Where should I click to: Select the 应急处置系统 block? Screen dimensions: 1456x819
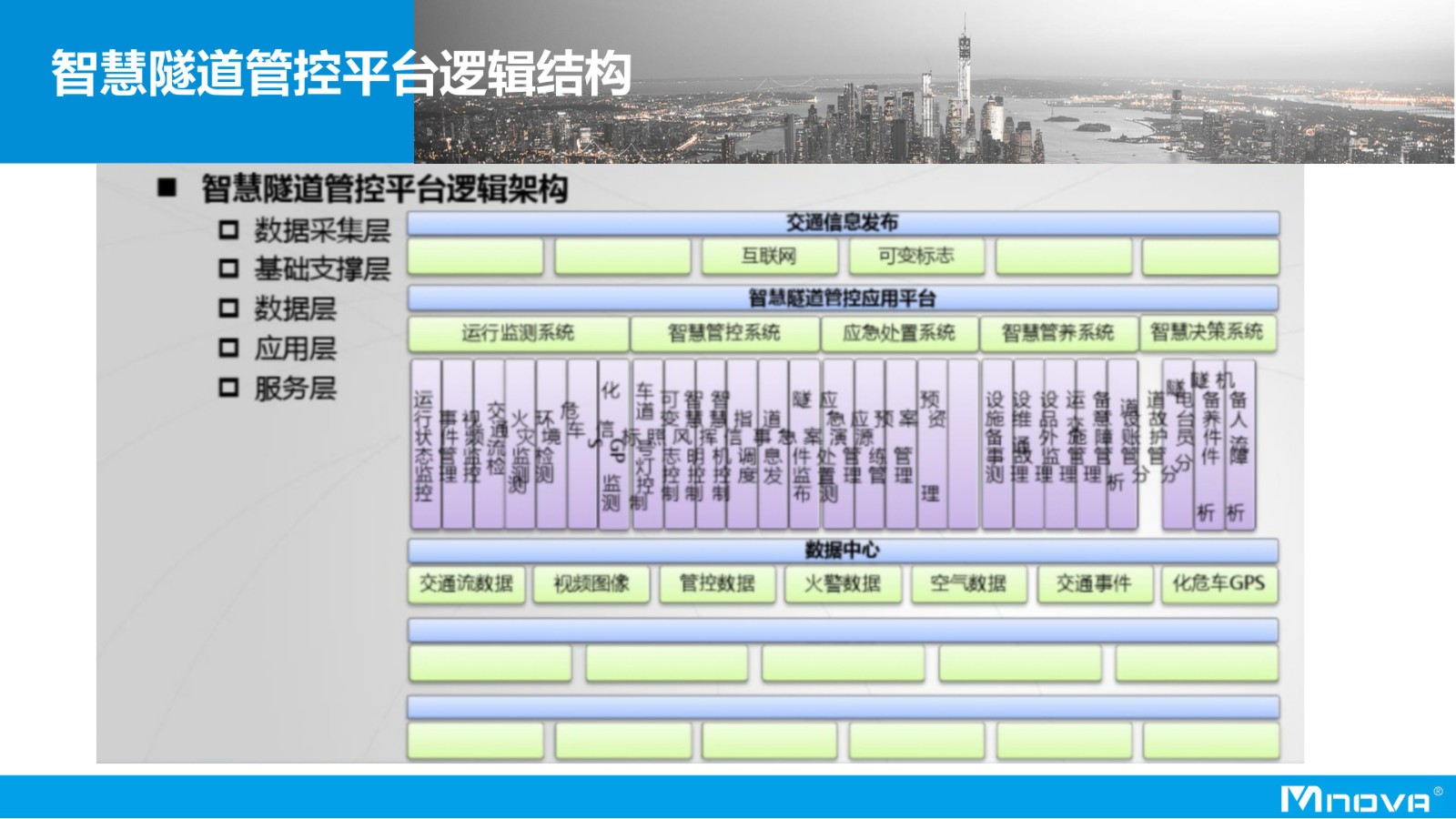[899, 333]
